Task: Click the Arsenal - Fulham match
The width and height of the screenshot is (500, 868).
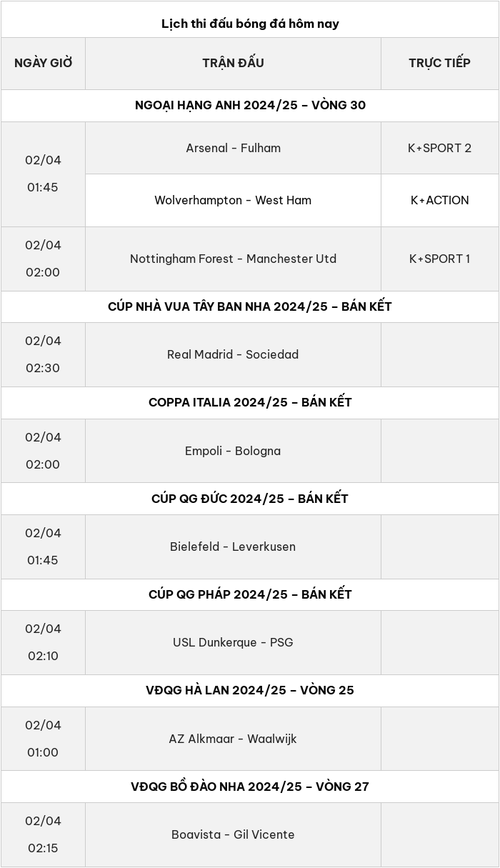Action: point(233,148)
